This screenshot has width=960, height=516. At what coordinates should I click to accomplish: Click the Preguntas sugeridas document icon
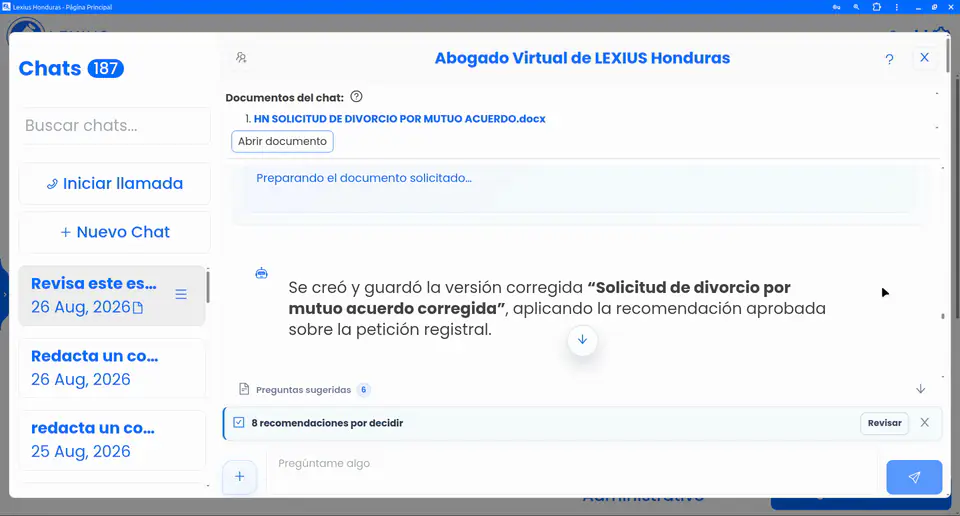click(x=244, y=389)
